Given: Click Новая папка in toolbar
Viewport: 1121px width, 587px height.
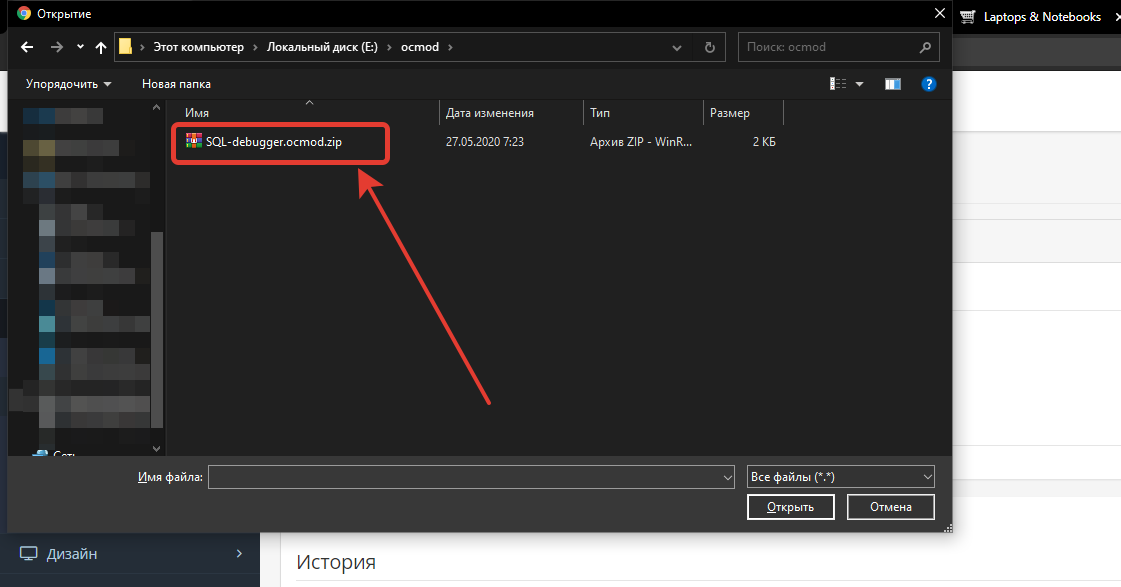Looking at the screenshot, I should click(176, 84).
